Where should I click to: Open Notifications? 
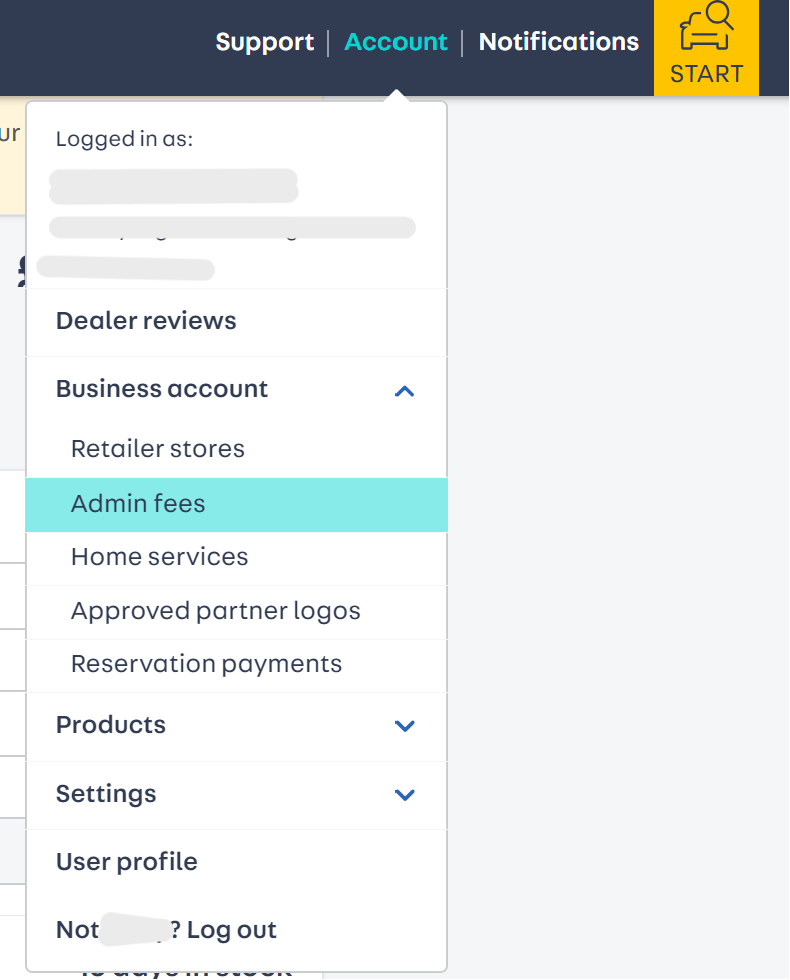coord(558,42)
